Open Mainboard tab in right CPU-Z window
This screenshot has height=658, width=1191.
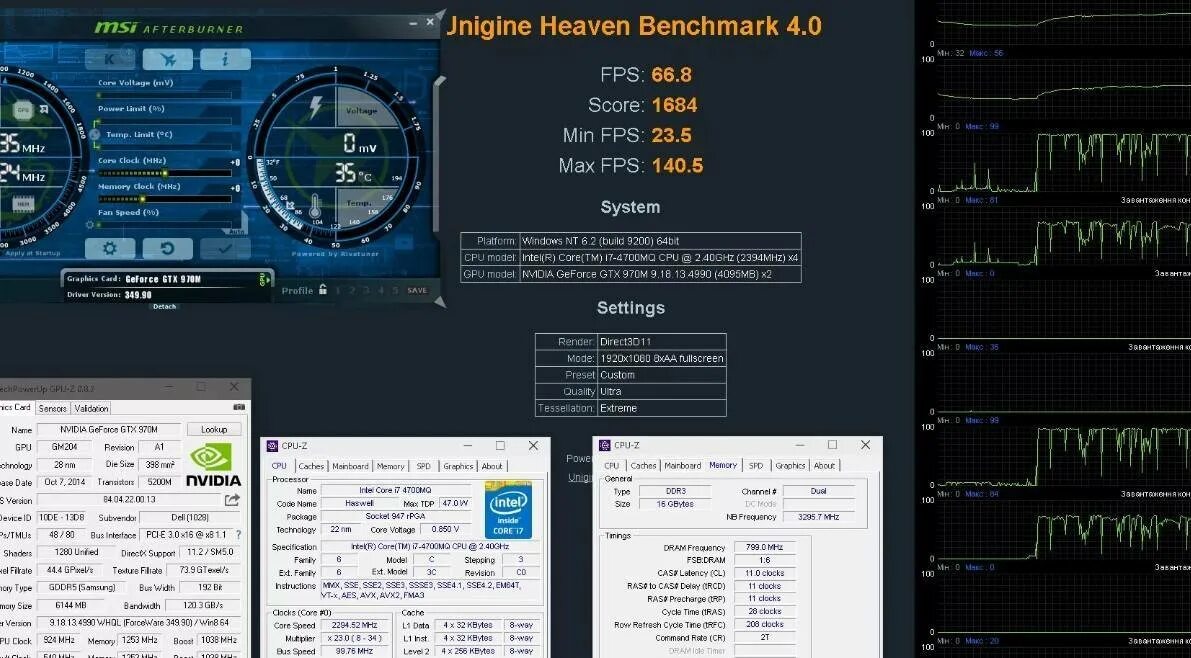682,466
